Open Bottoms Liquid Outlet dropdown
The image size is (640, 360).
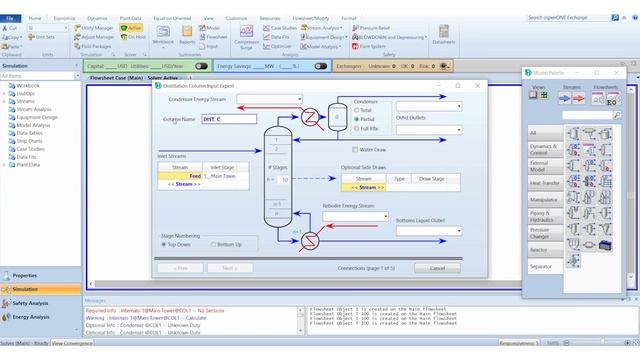[x=459, y=231]
